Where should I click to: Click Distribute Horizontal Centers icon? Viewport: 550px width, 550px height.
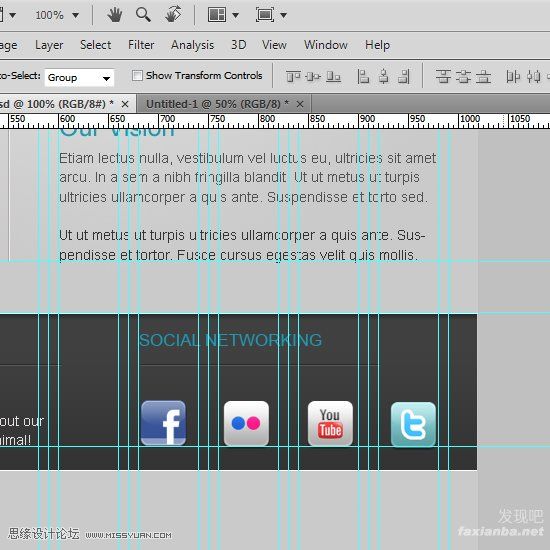(x=534, y=76)
